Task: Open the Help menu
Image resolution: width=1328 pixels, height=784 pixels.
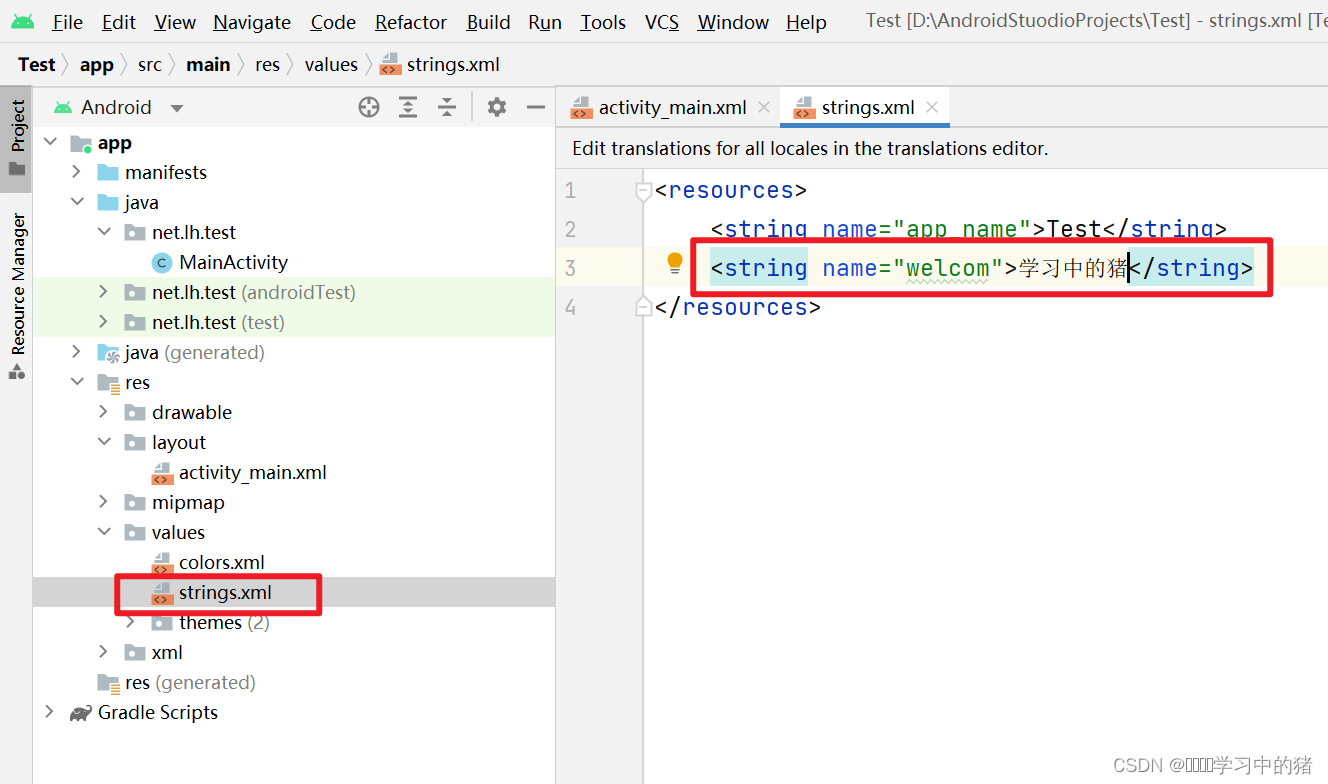Action: coord(806,22)
